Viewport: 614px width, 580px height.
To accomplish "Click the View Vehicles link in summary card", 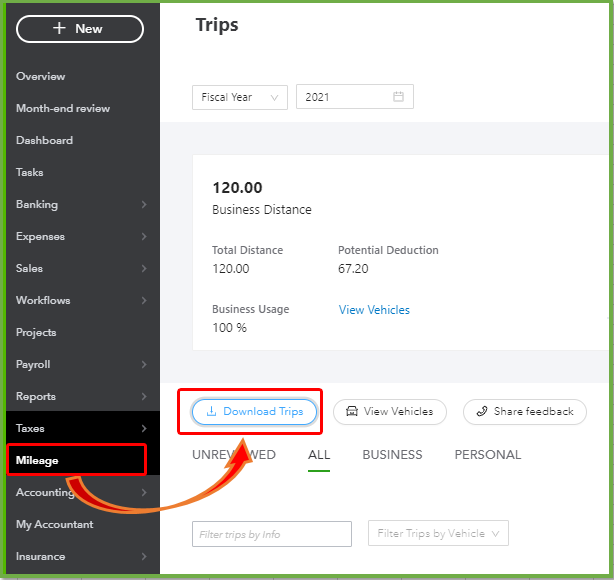I will pos(374,310).
